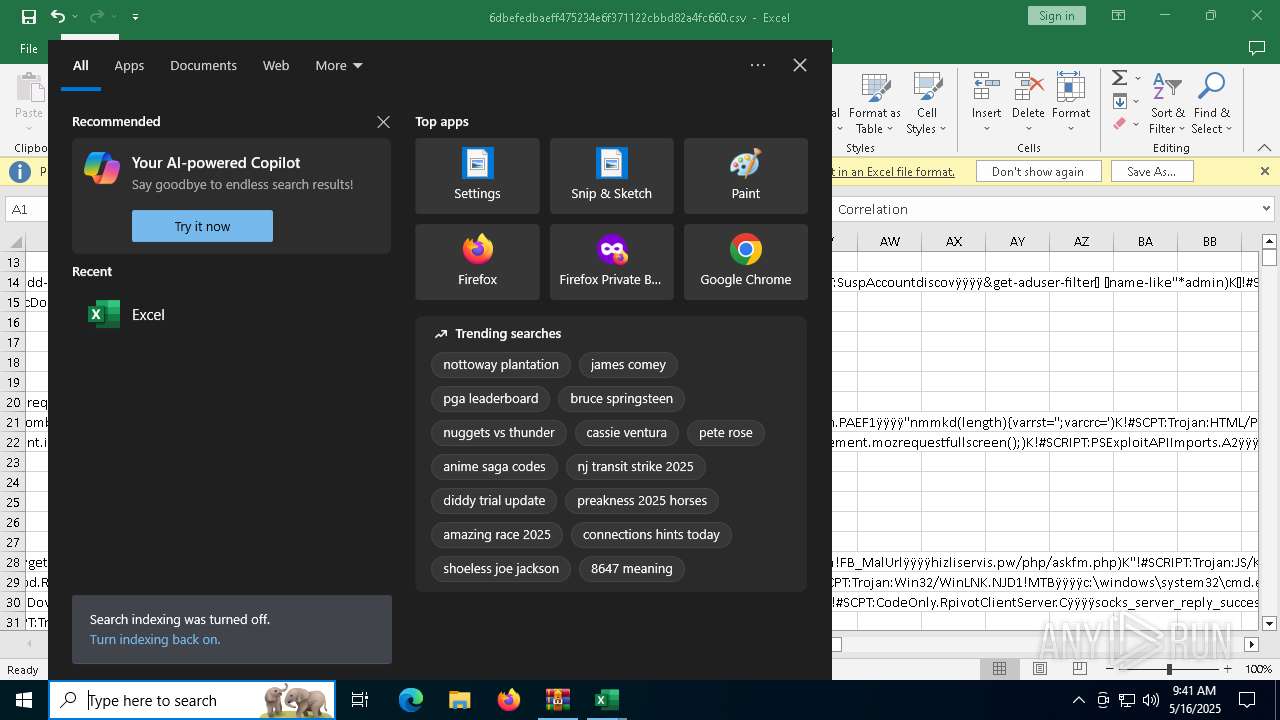Open notification center icon
The width and height of the screenshot is (1280, 720).
1247,700
